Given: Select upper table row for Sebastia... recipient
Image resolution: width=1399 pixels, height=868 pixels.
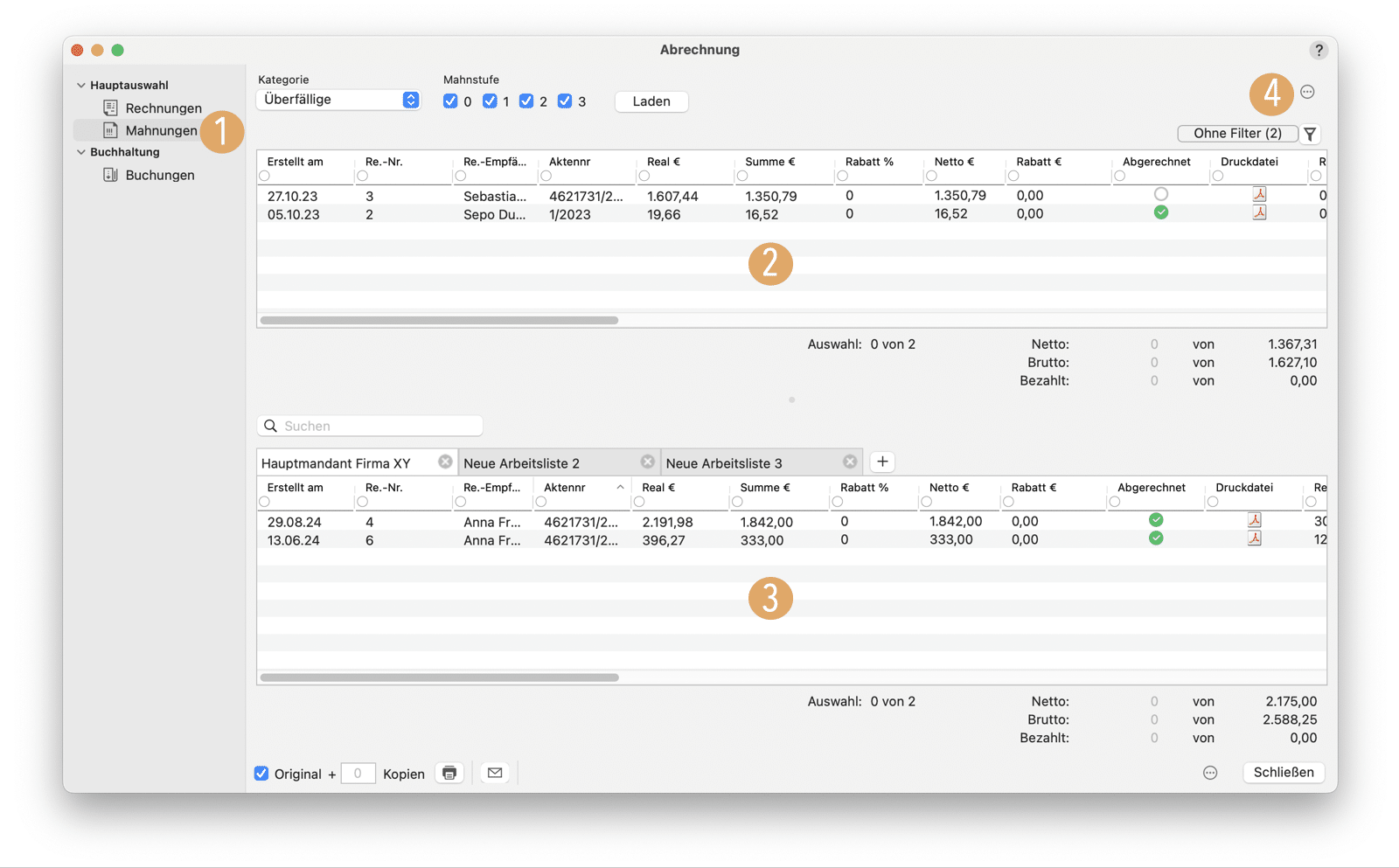Looking at the screenshot, I should point(791,196).
